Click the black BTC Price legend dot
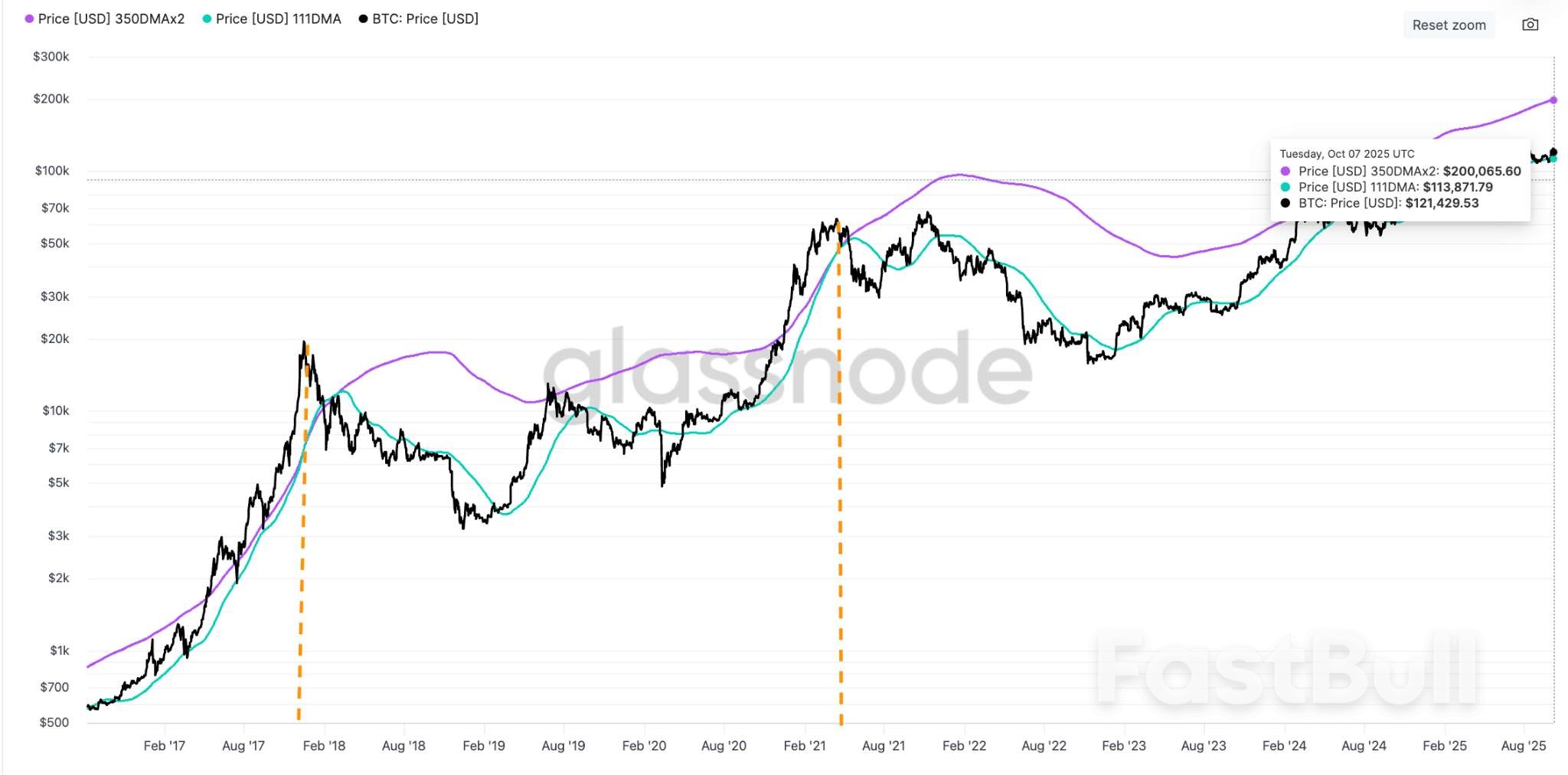 coord(364,18)
